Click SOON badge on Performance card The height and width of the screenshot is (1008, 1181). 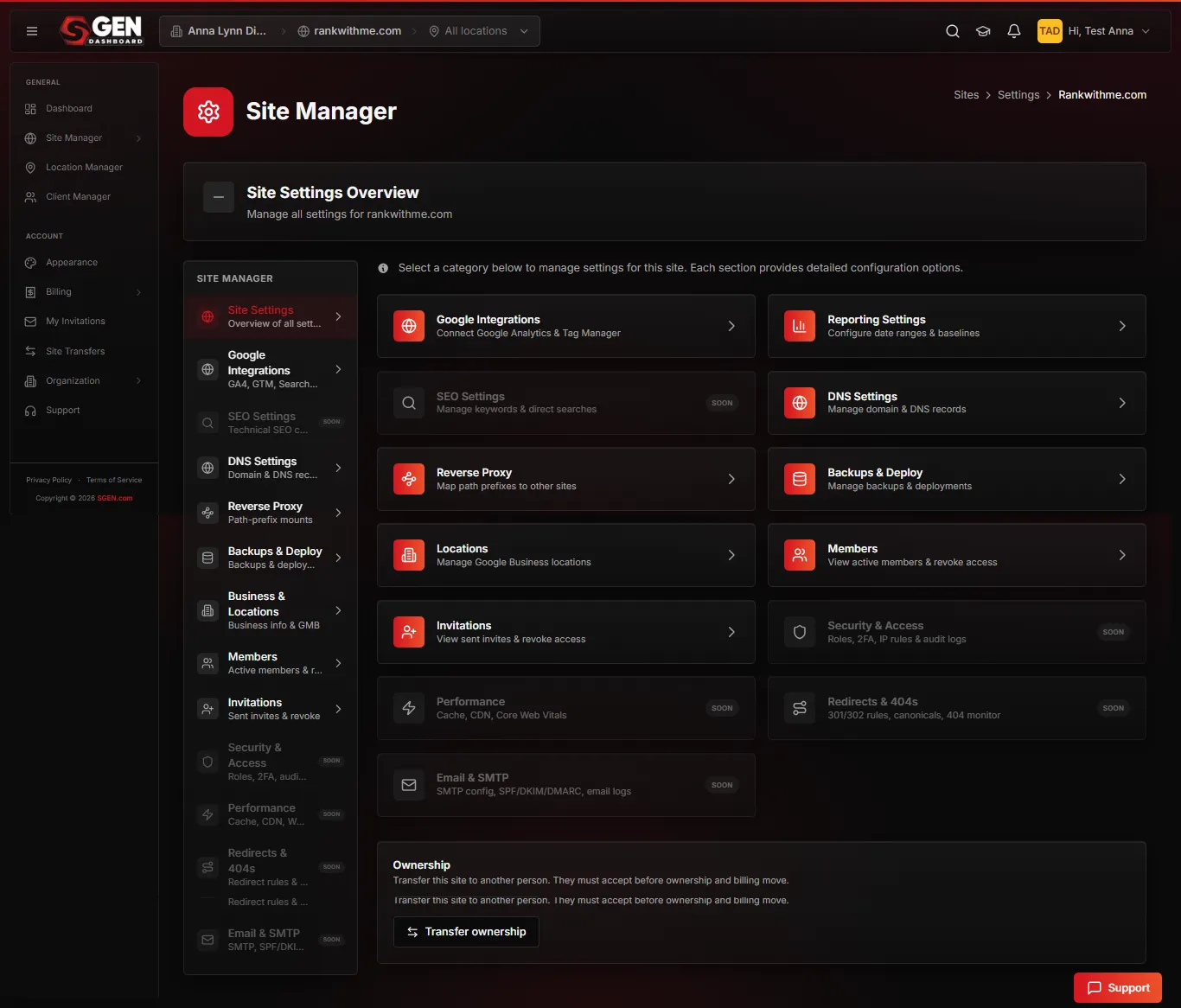click(722, 708)
